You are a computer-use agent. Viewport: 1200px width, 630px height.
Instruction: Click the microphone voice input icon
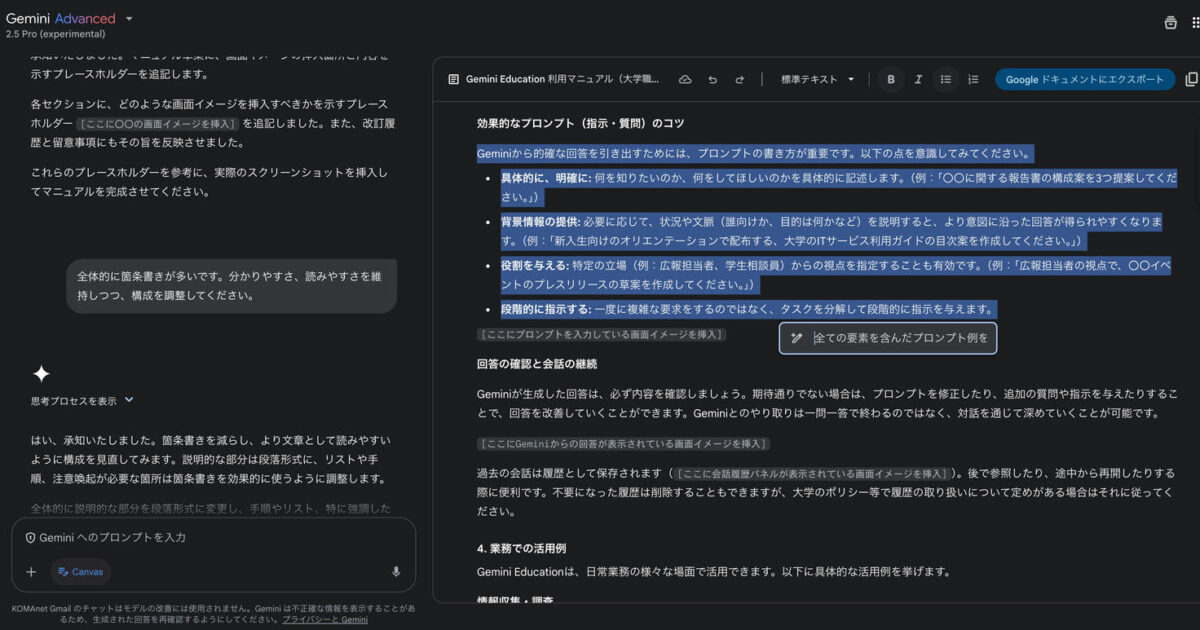pos(396,572)
